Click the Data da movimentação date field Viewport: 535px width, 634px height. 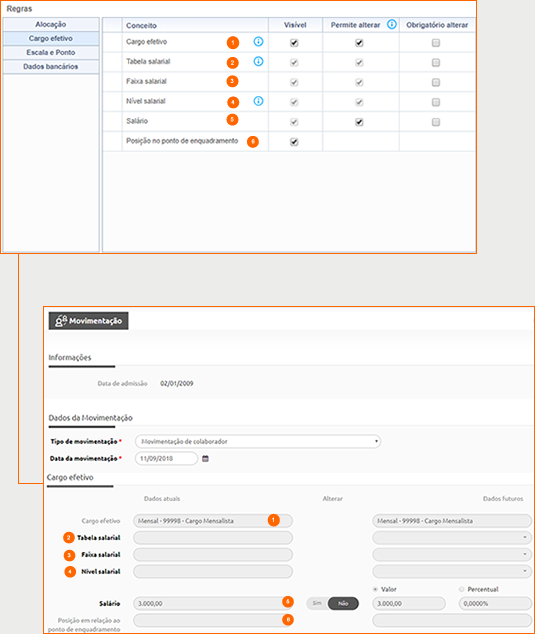(166, 459)
